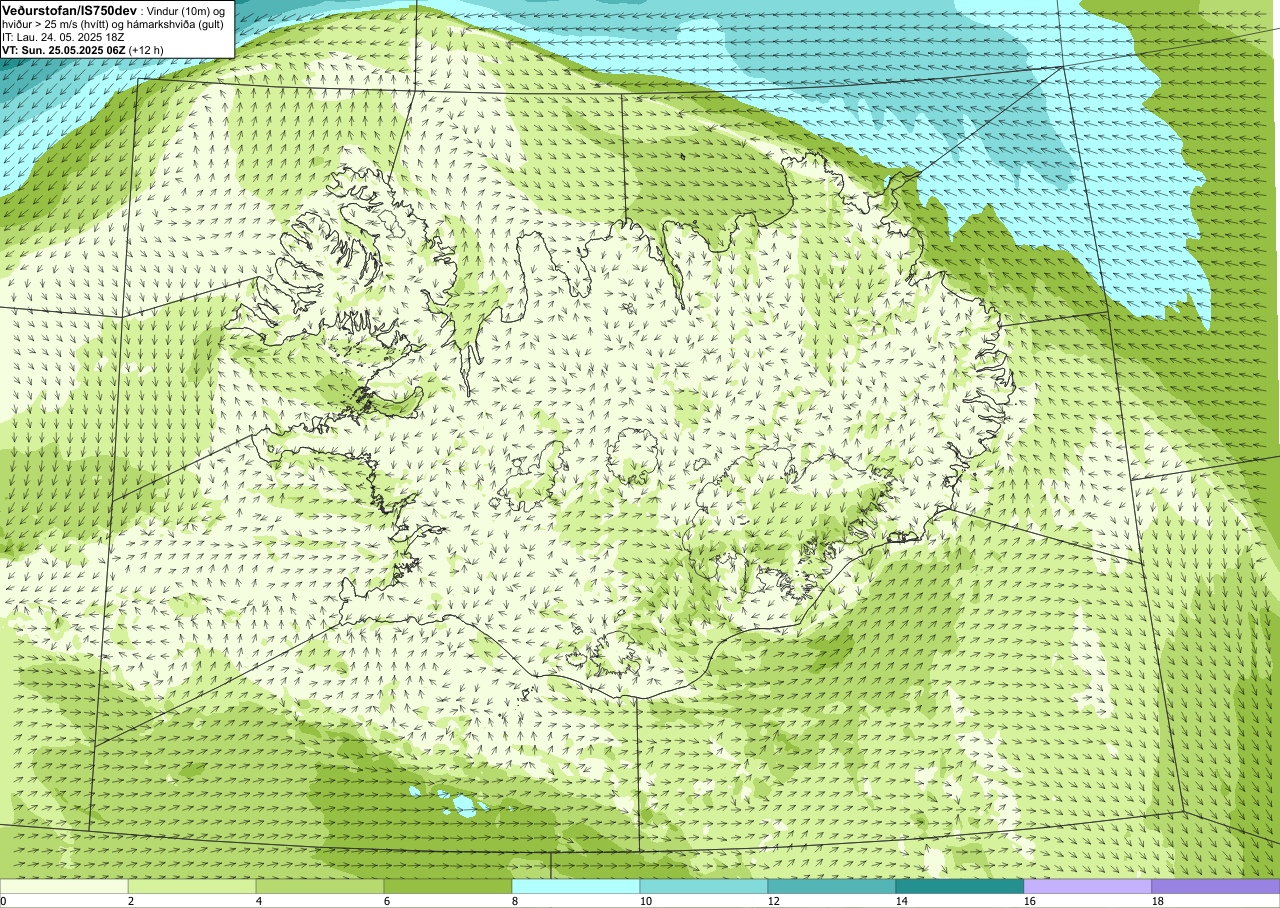Click the '14' scale label
1280x908 pixels.
coord(903,901)
